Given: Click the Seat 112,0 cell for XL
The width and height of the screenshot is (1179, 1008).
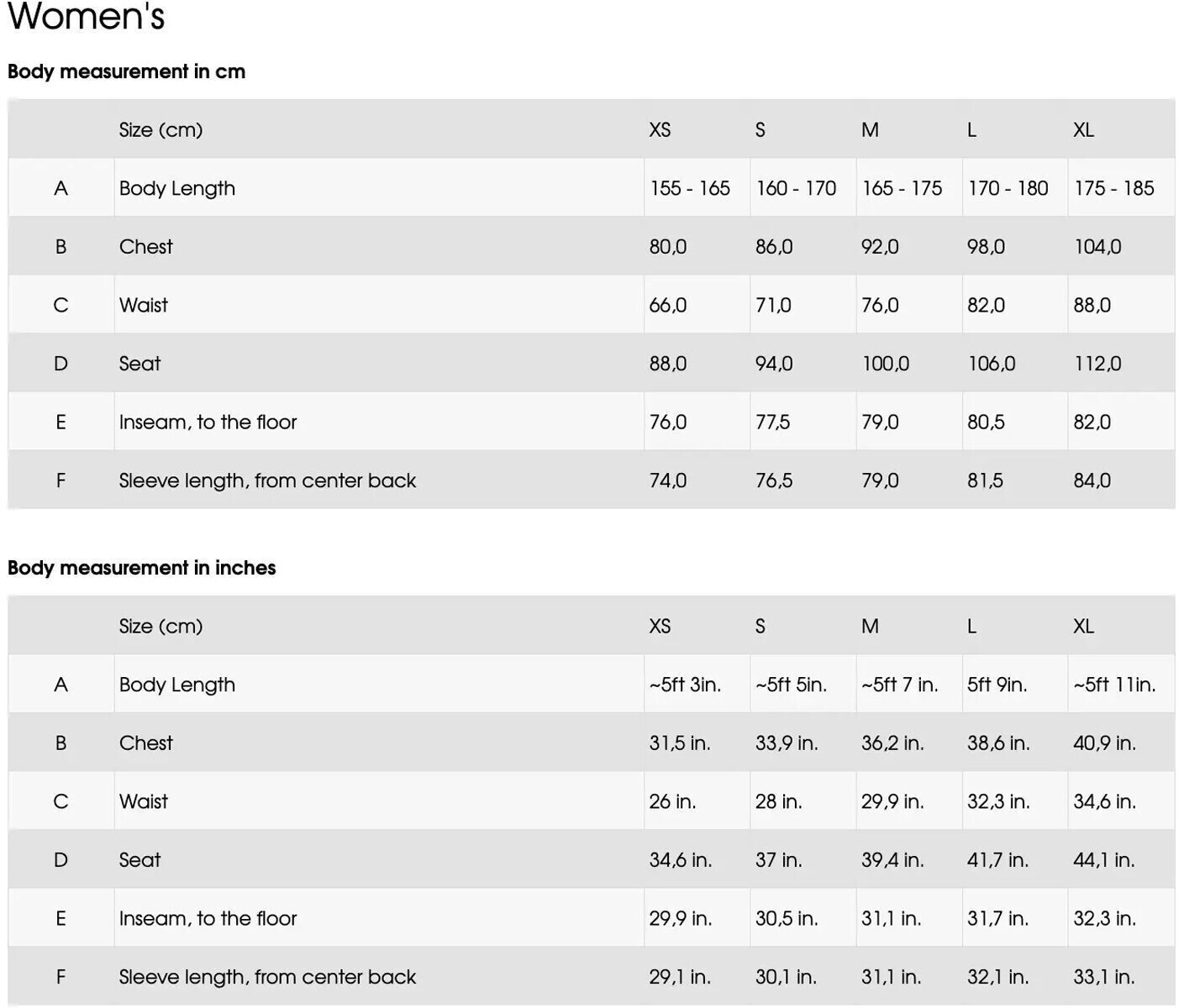Looking at the screenshot, I should tap(1097, 364).
